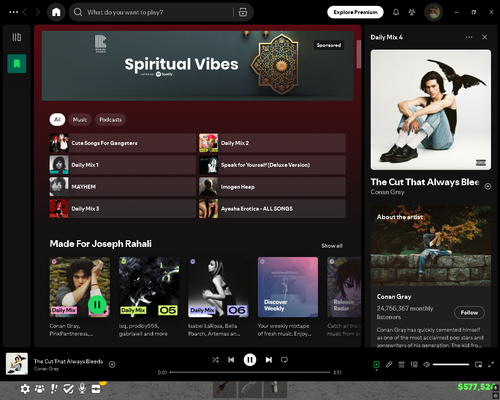Open Conan Gray link under song title
Screen dimensions: 500x400
[387, 192]
